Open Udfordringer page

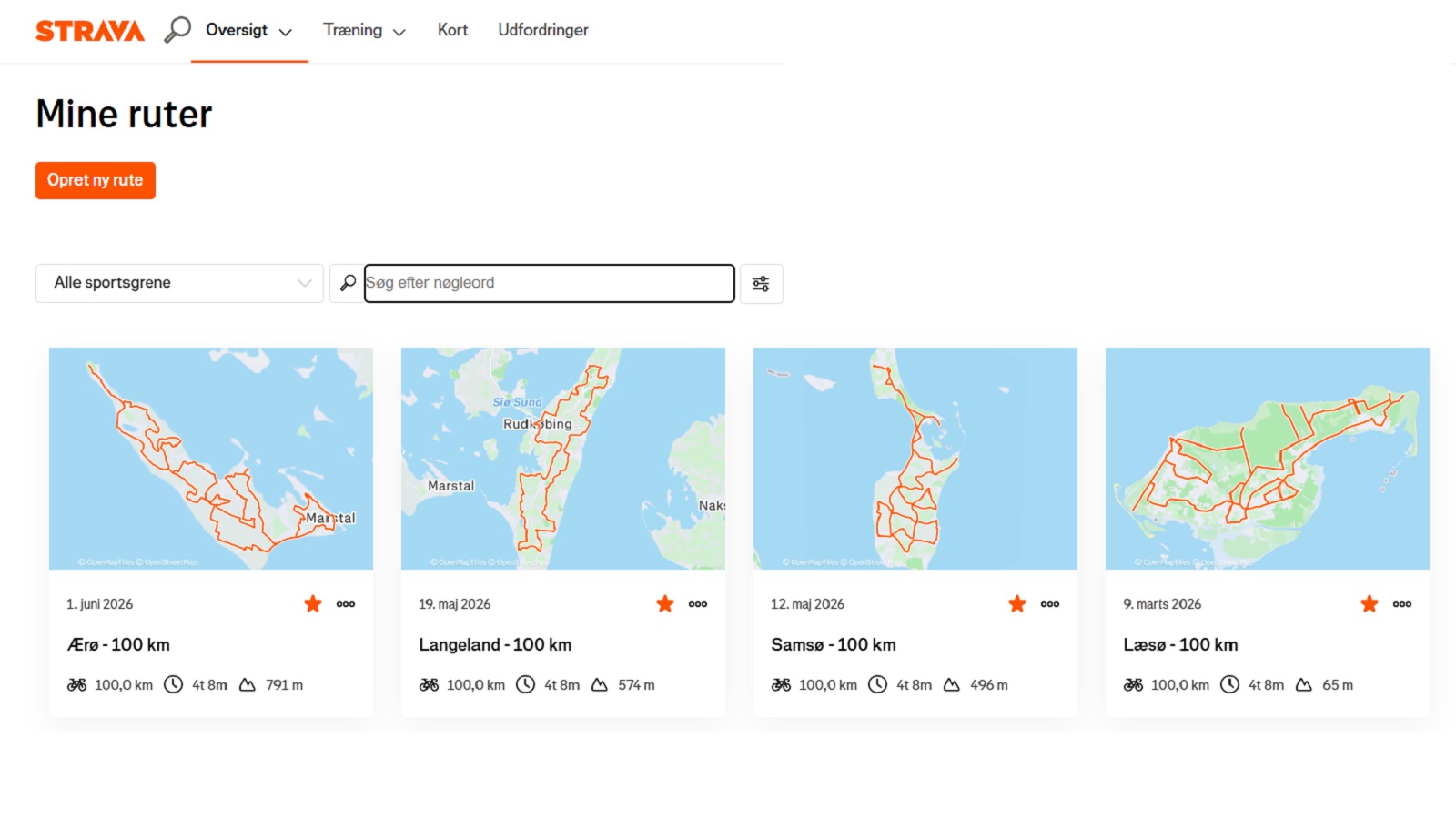click(543, 30)
